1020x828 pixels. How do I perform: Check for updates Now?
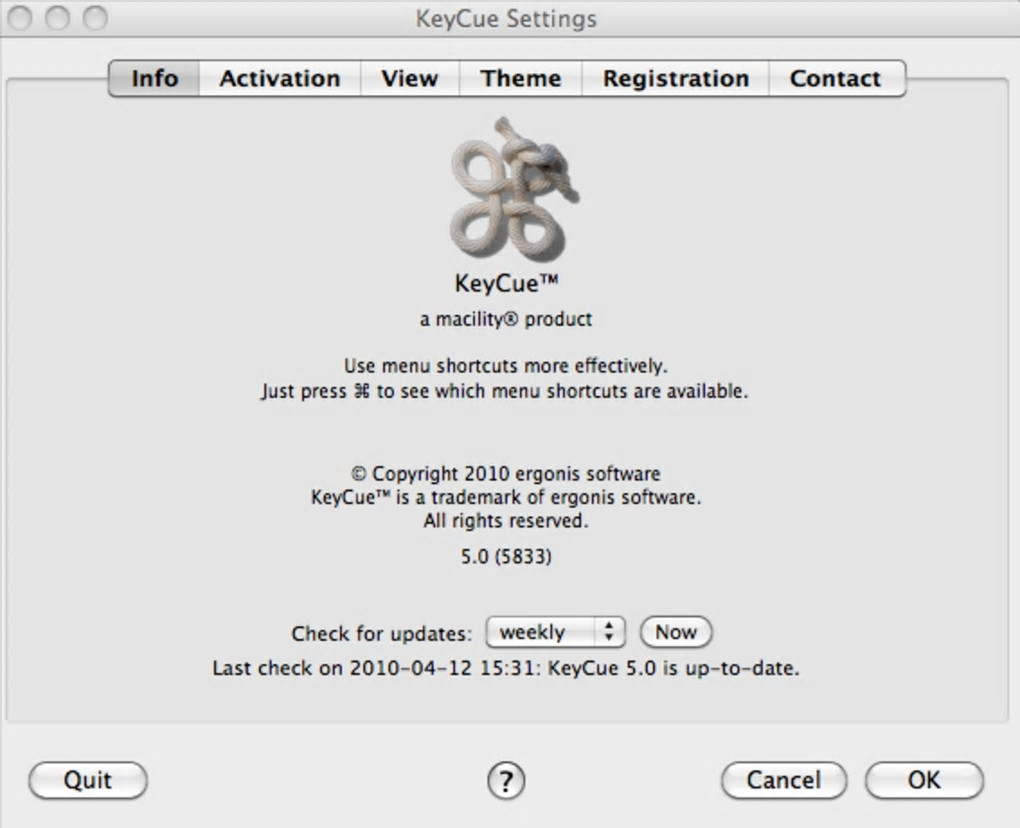click(676, 632)
